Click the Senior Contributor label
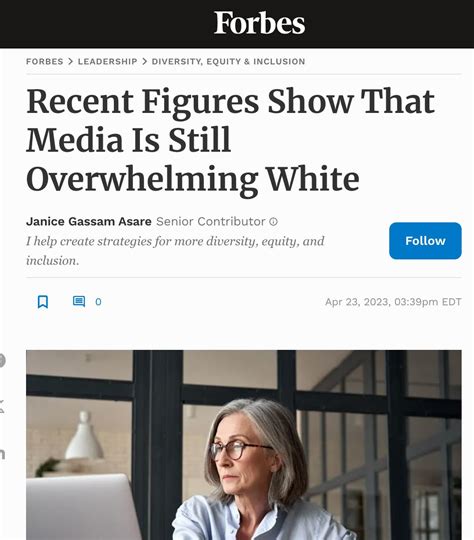Screen dimensions: 474x540 (x=210, y=221)
